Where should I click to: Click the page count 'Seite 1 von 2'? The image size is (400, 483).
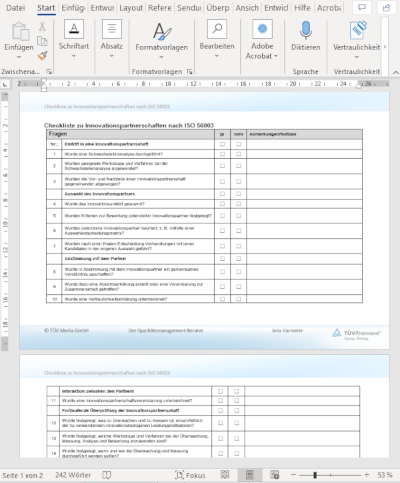(22, 475)
